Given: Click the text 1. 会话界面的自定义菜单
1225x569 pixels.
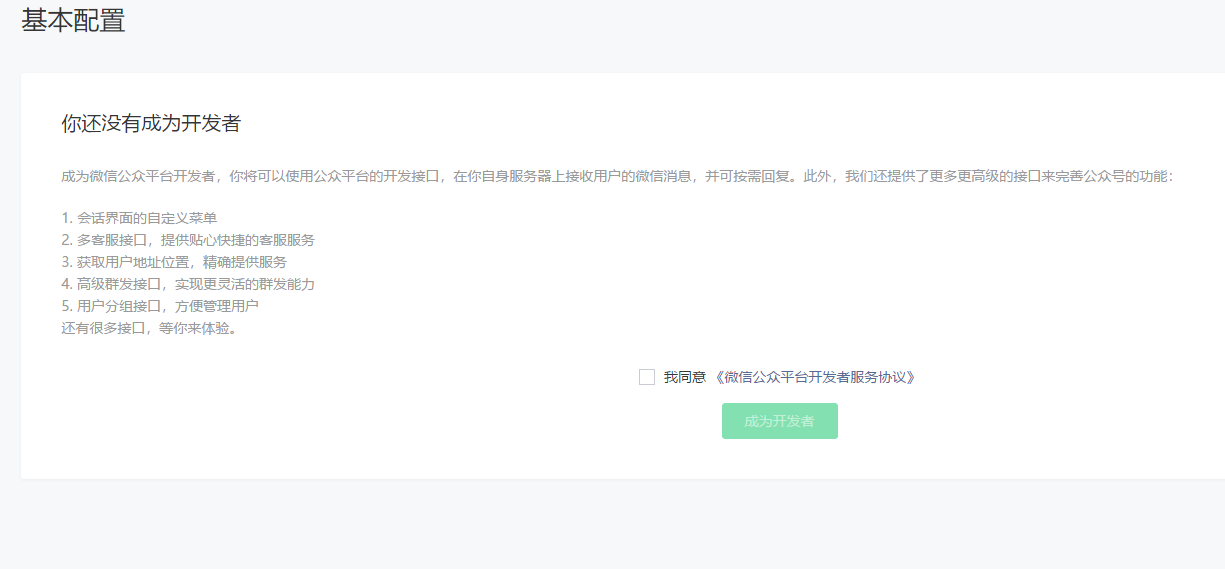Looking at the screenshot, I should tap(139, 218).
